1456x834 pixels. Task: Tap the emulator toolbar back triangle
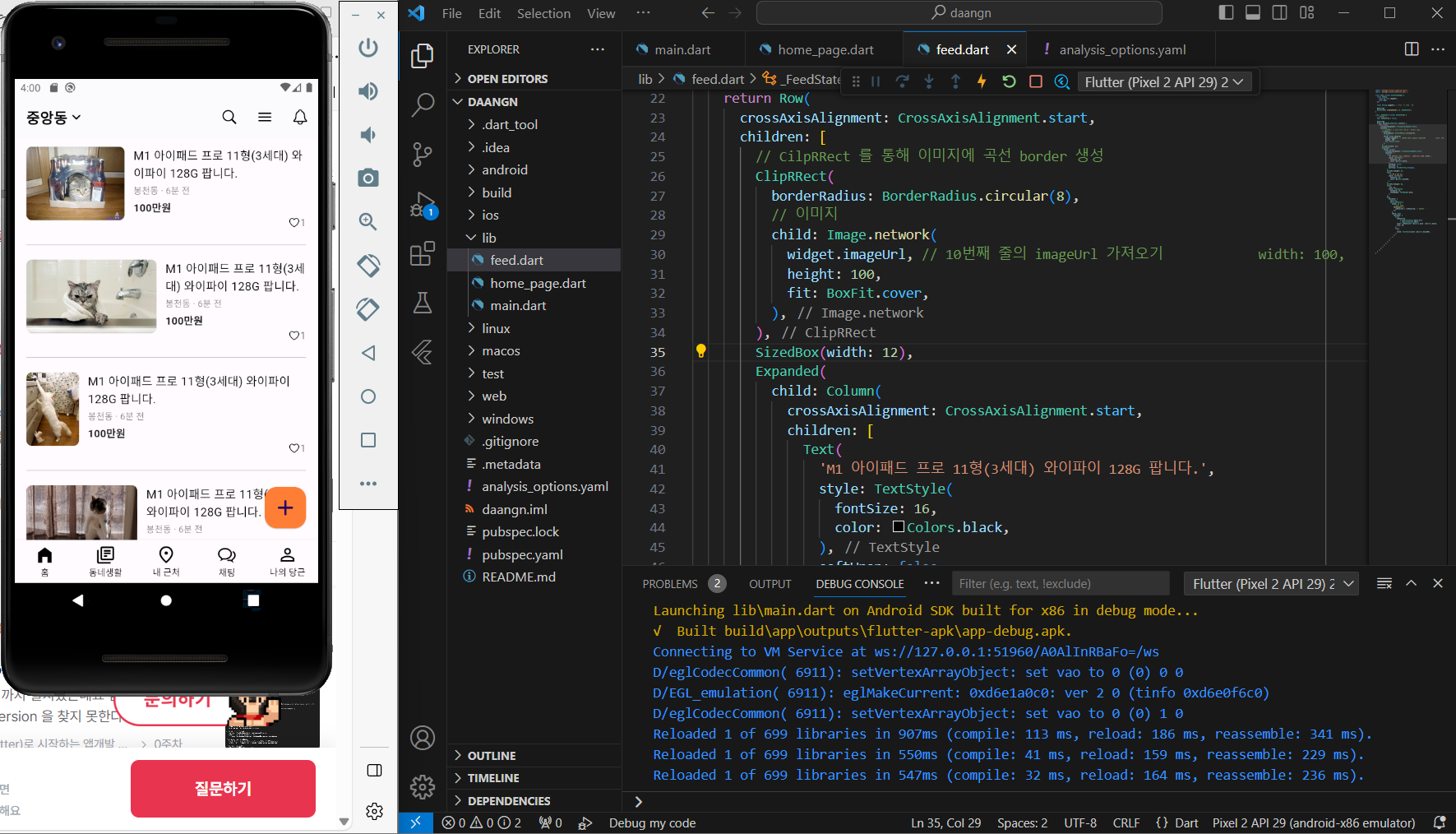click(x=368, y=353)
